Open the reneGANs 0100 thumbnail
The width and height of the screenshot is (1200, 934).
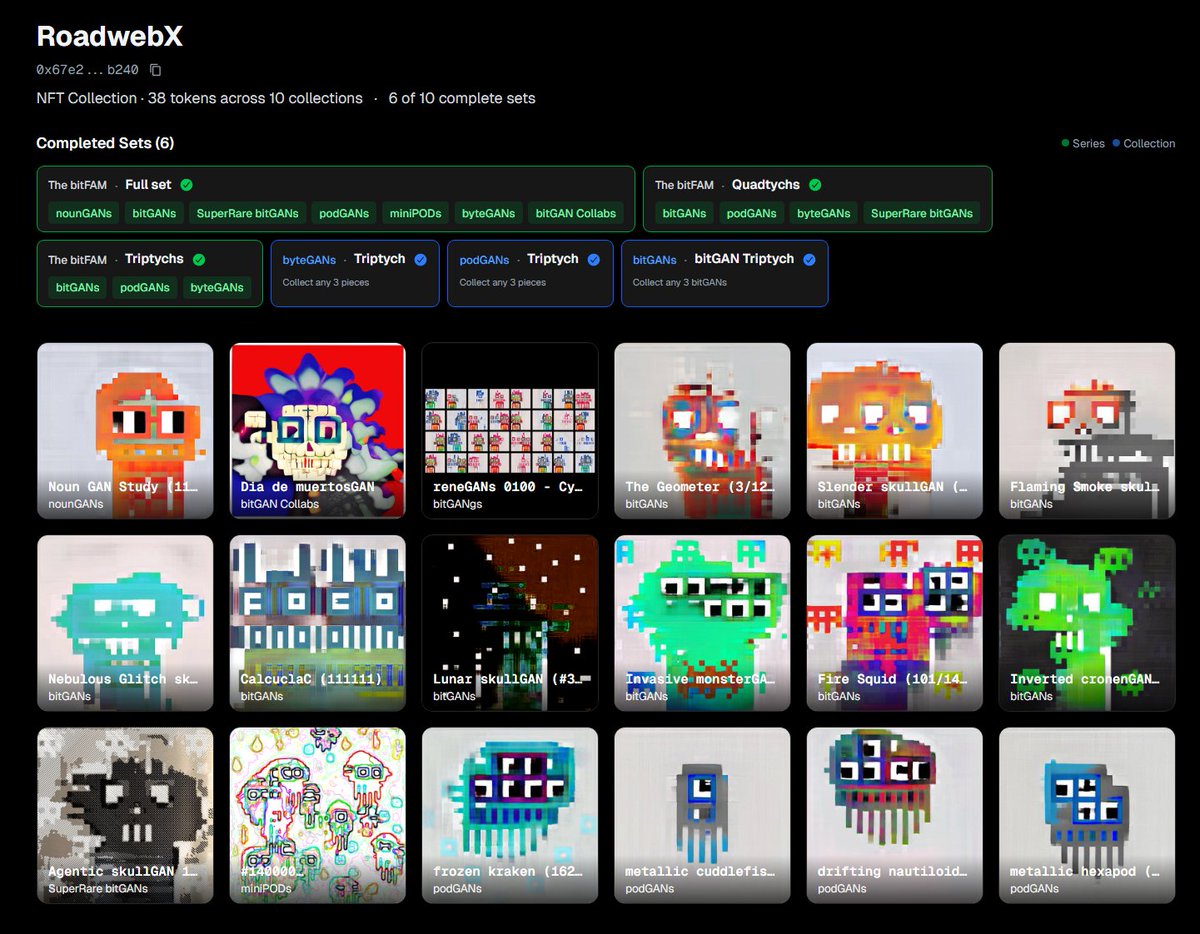(510, 431)
